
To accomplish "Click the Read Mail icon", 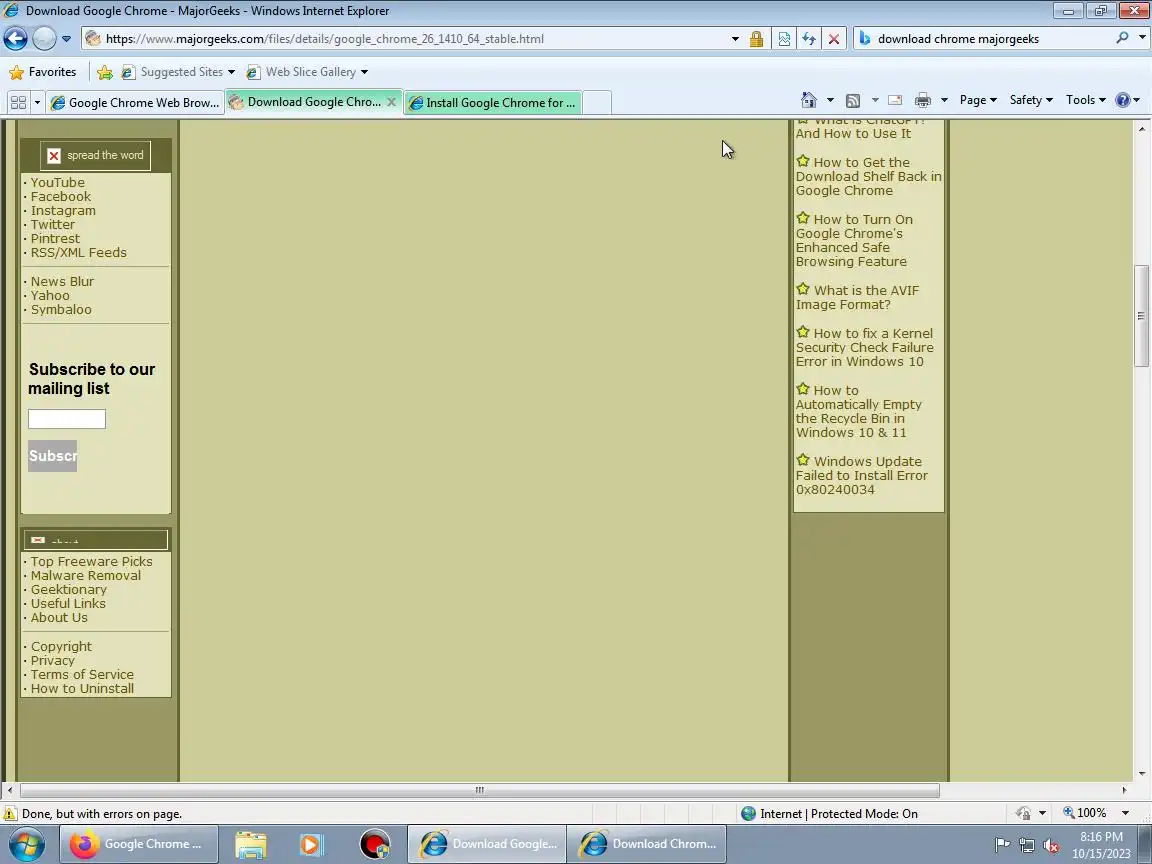I will pos(895,101).
